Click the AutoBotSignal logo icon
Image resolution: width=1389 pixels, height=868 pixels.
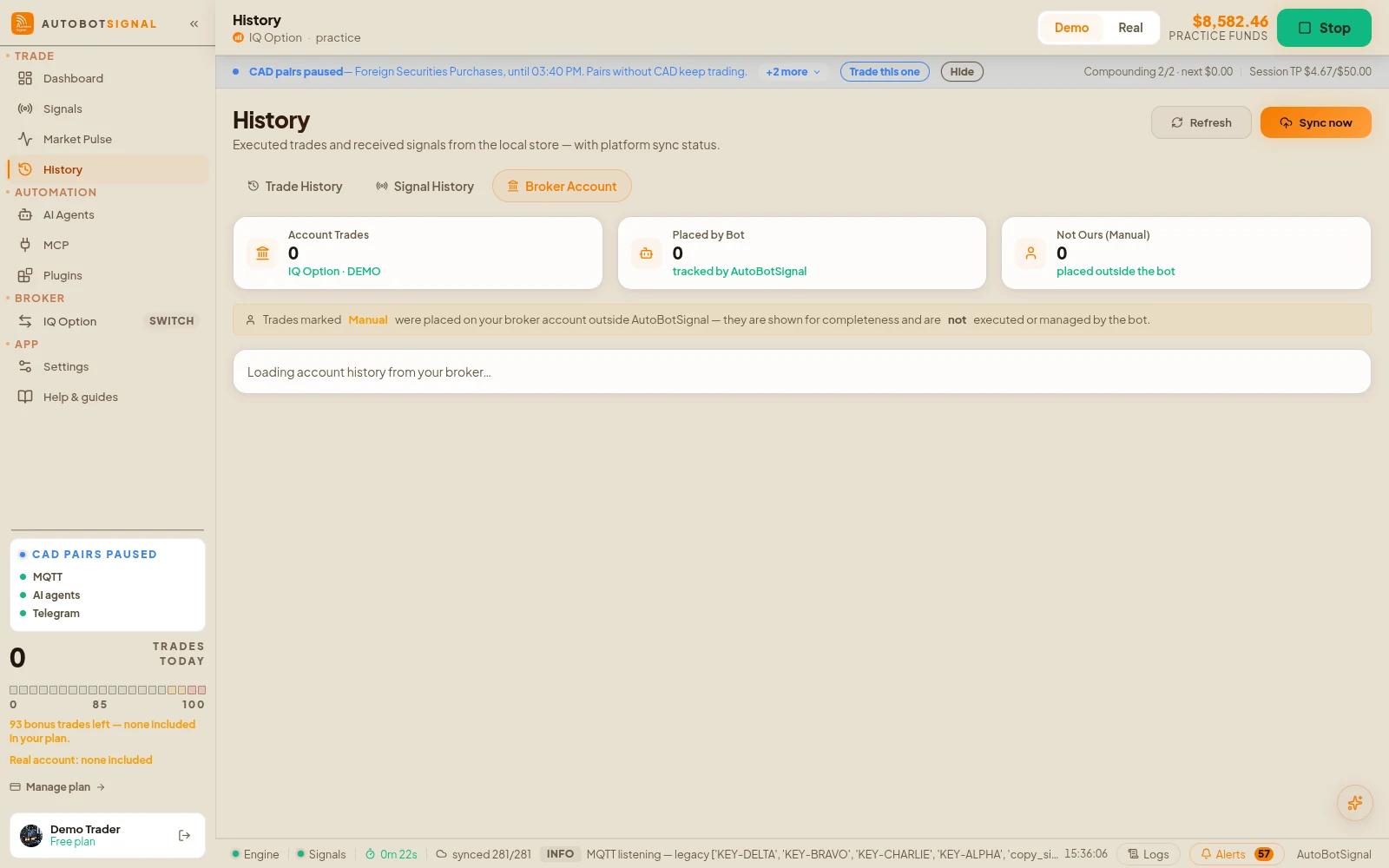pos(23,23)
